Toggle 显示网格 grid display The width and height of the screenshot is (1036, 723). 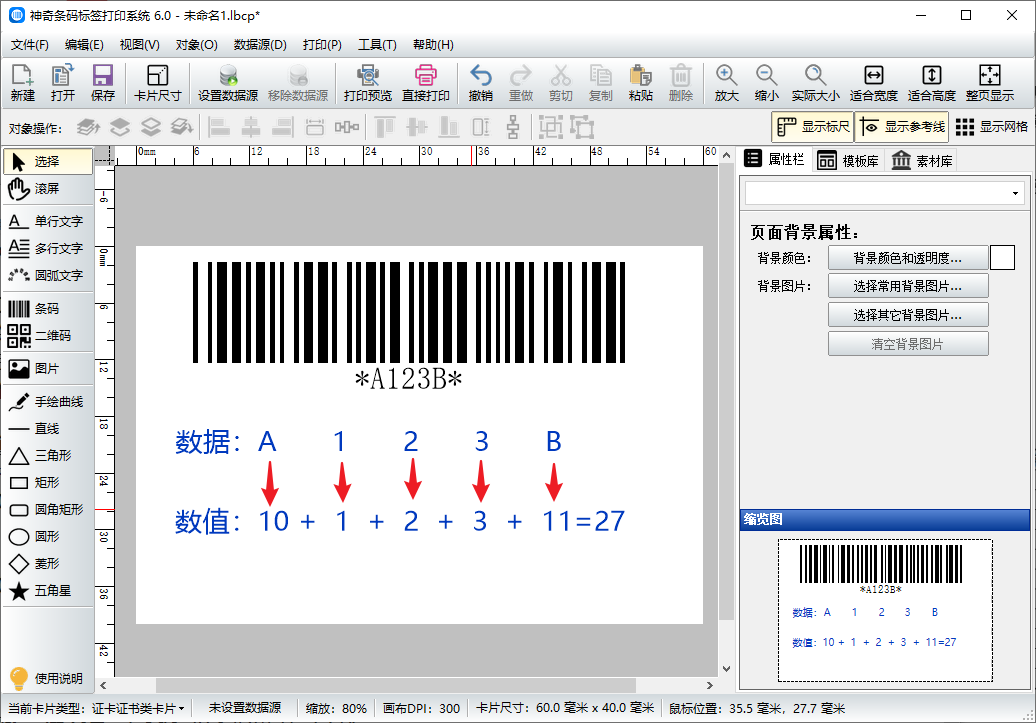(991, 127)
